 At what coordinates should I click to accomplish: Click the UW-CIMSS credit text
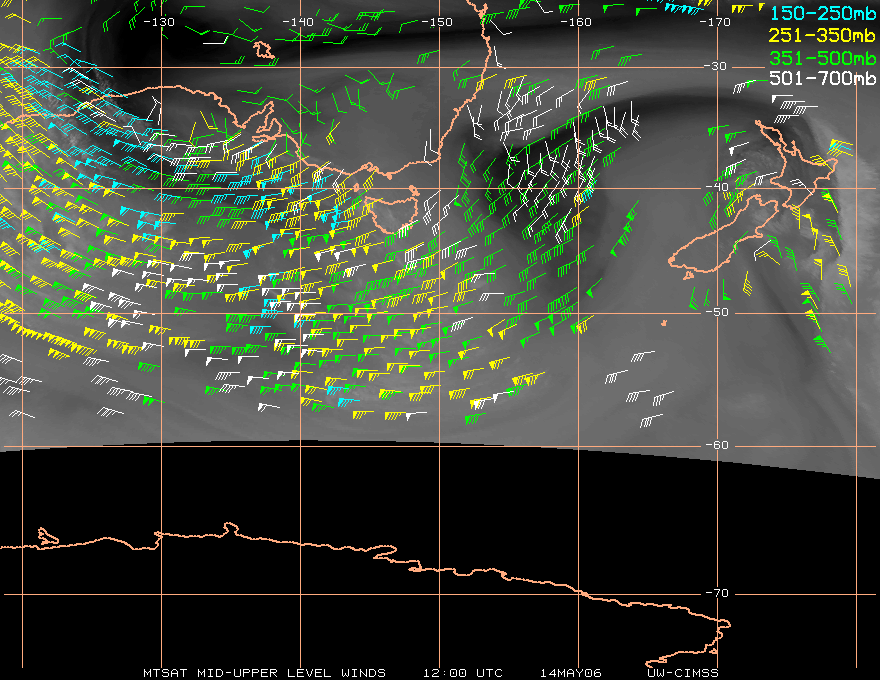click(683, 673)
